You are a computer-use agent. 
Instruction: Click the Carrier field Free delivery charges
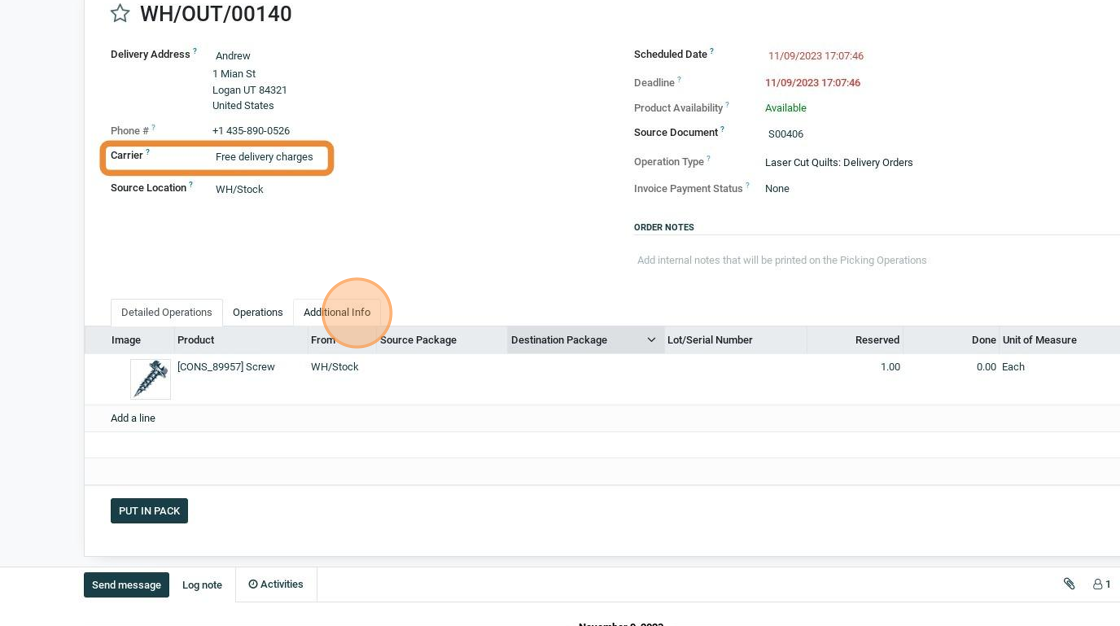click(264, 156)
